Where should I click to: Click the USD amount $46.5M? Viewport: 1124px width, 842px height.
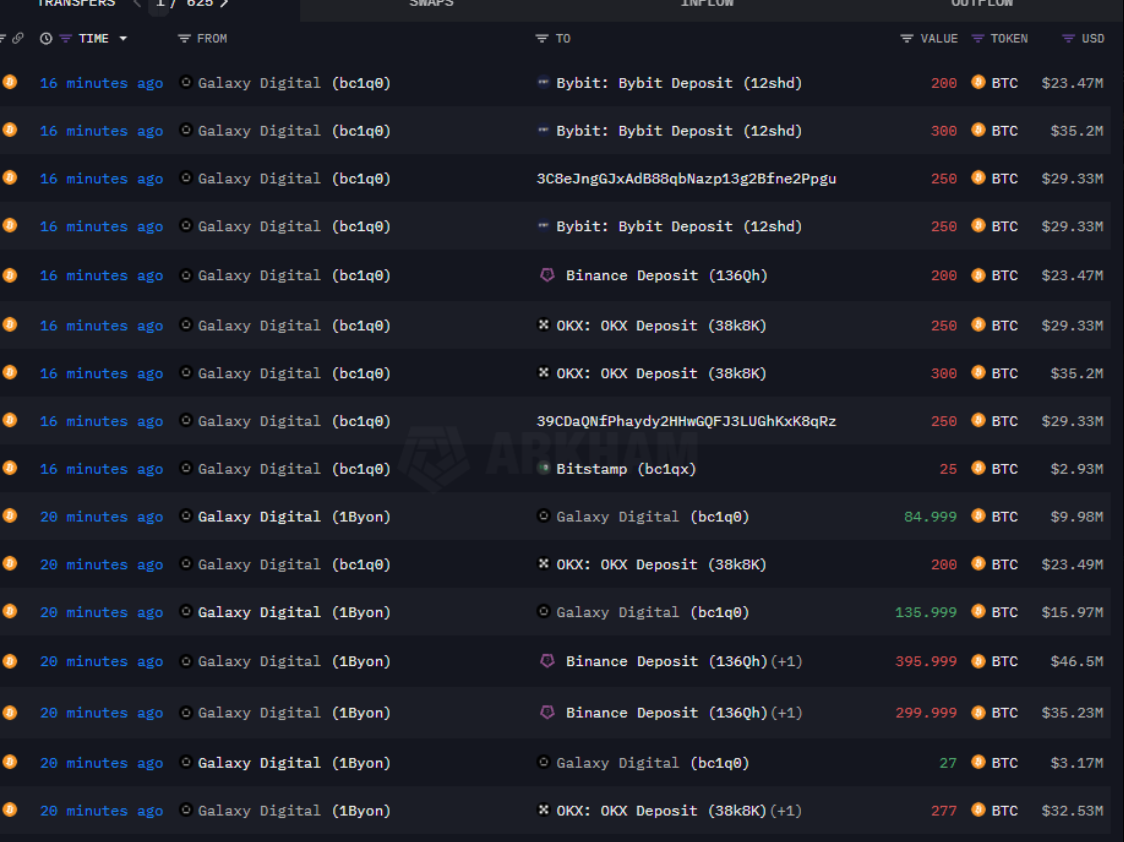point(1077,661)
